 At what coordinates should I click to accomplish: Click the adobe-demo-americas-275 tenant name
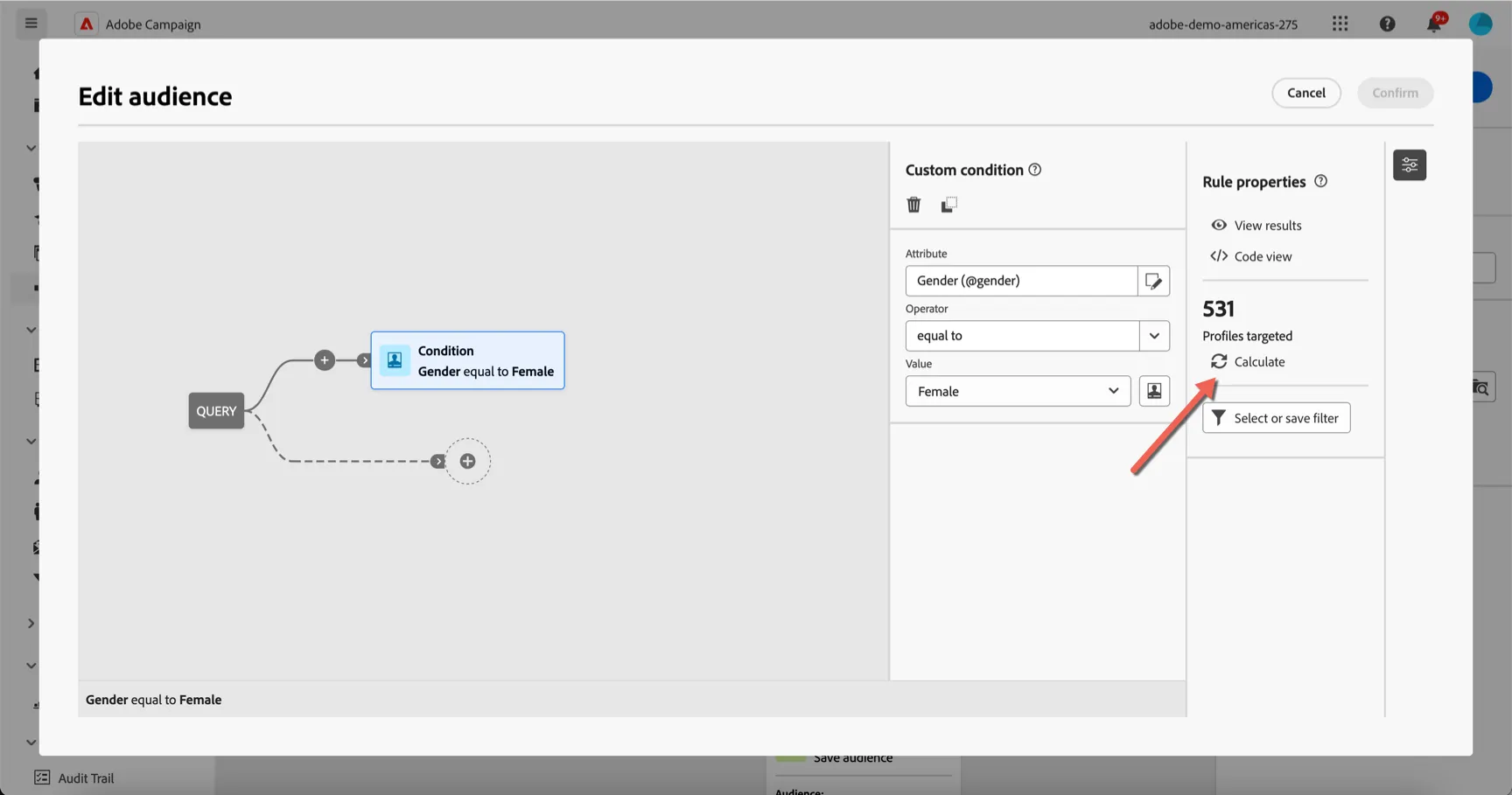[x=1222, y=24]
